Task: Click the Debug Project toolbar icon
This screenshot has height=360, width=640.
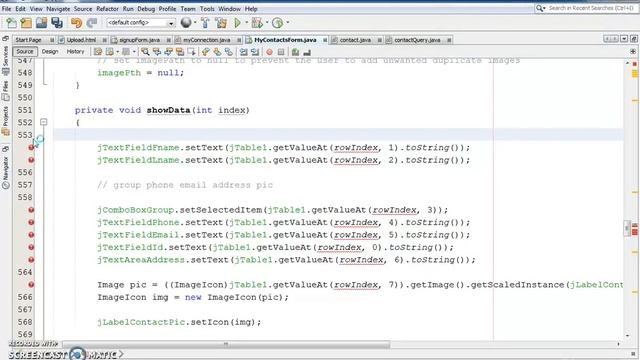Action: pos(257,23)
